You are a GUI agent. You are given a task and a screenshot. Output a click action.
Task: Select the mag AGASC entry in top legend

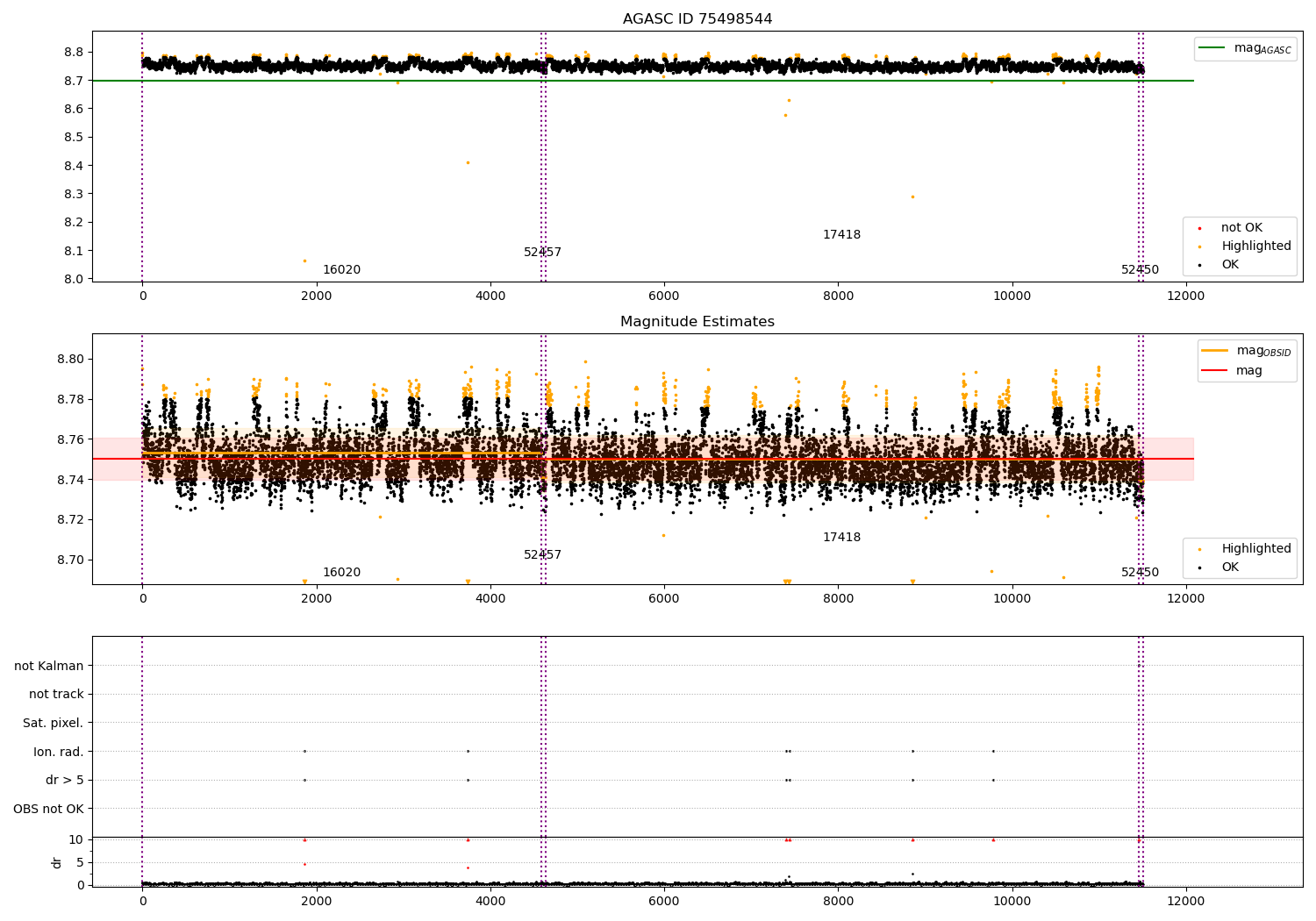(x=1245, y=48)
